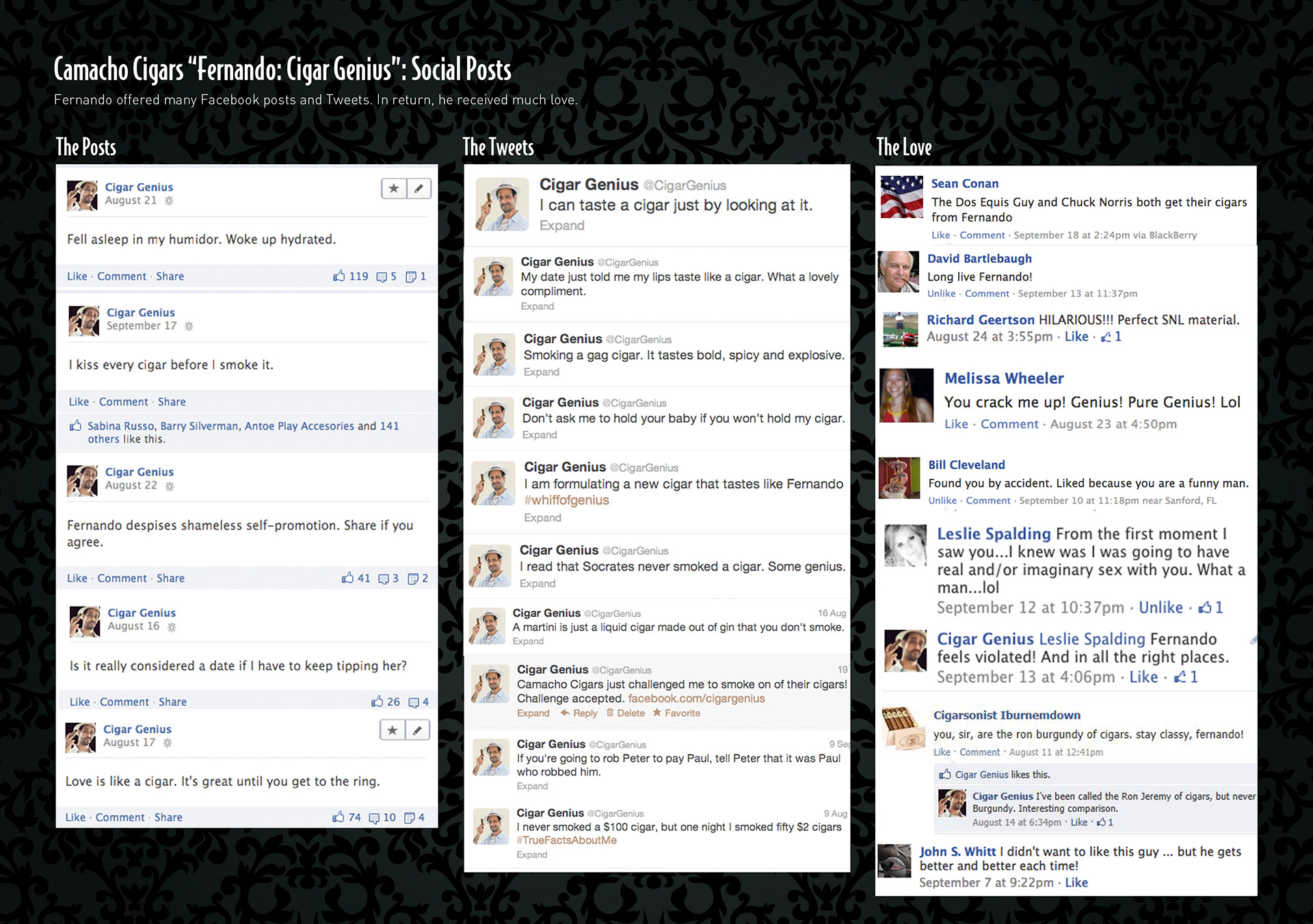Click Comment on 'kiss every cigar' post
Screen dimensions: 1313x924
(124, 402)
